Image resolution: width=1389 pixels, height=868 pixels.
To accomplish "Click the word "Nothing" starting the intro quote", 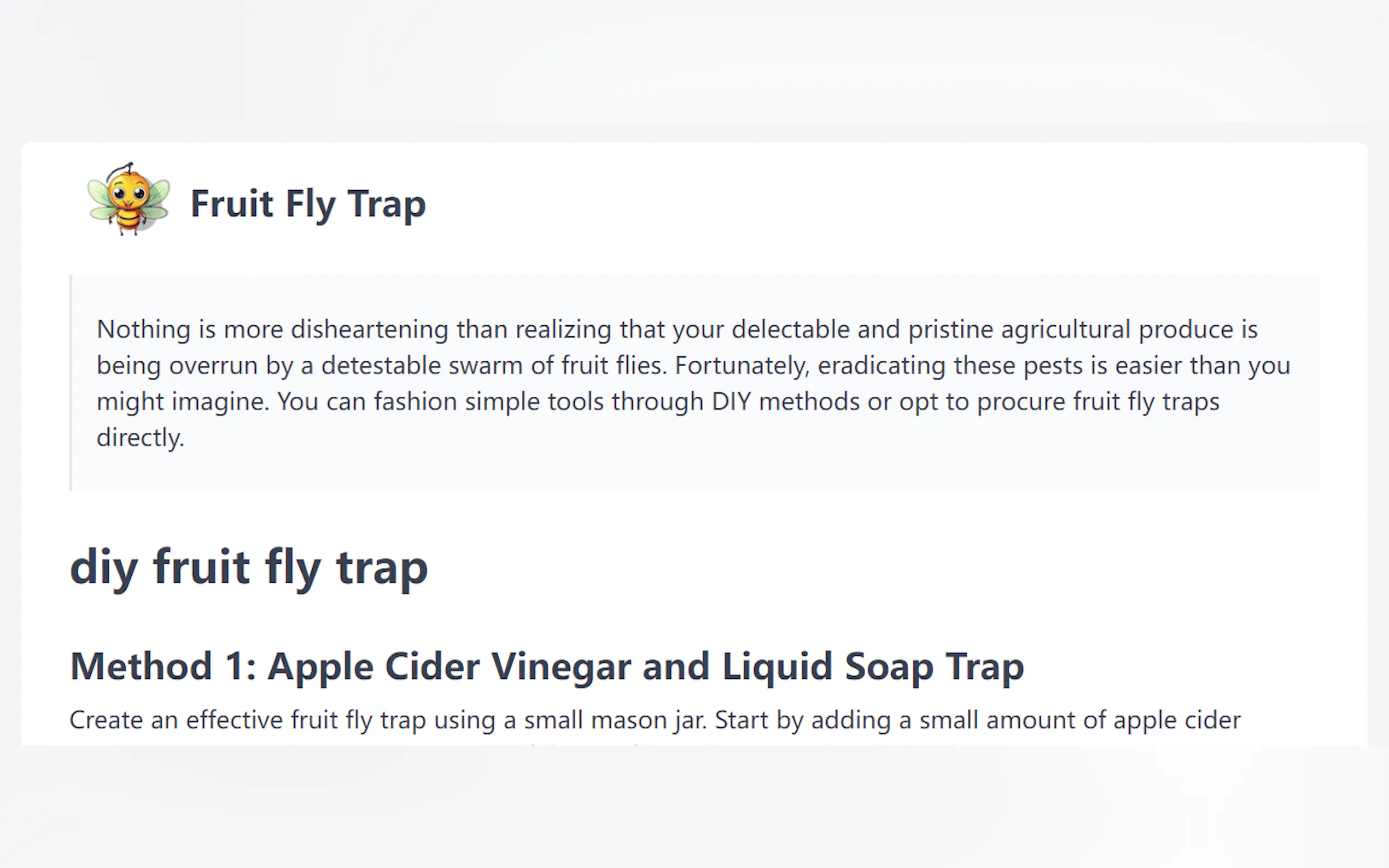I will [x=143, y=330].
